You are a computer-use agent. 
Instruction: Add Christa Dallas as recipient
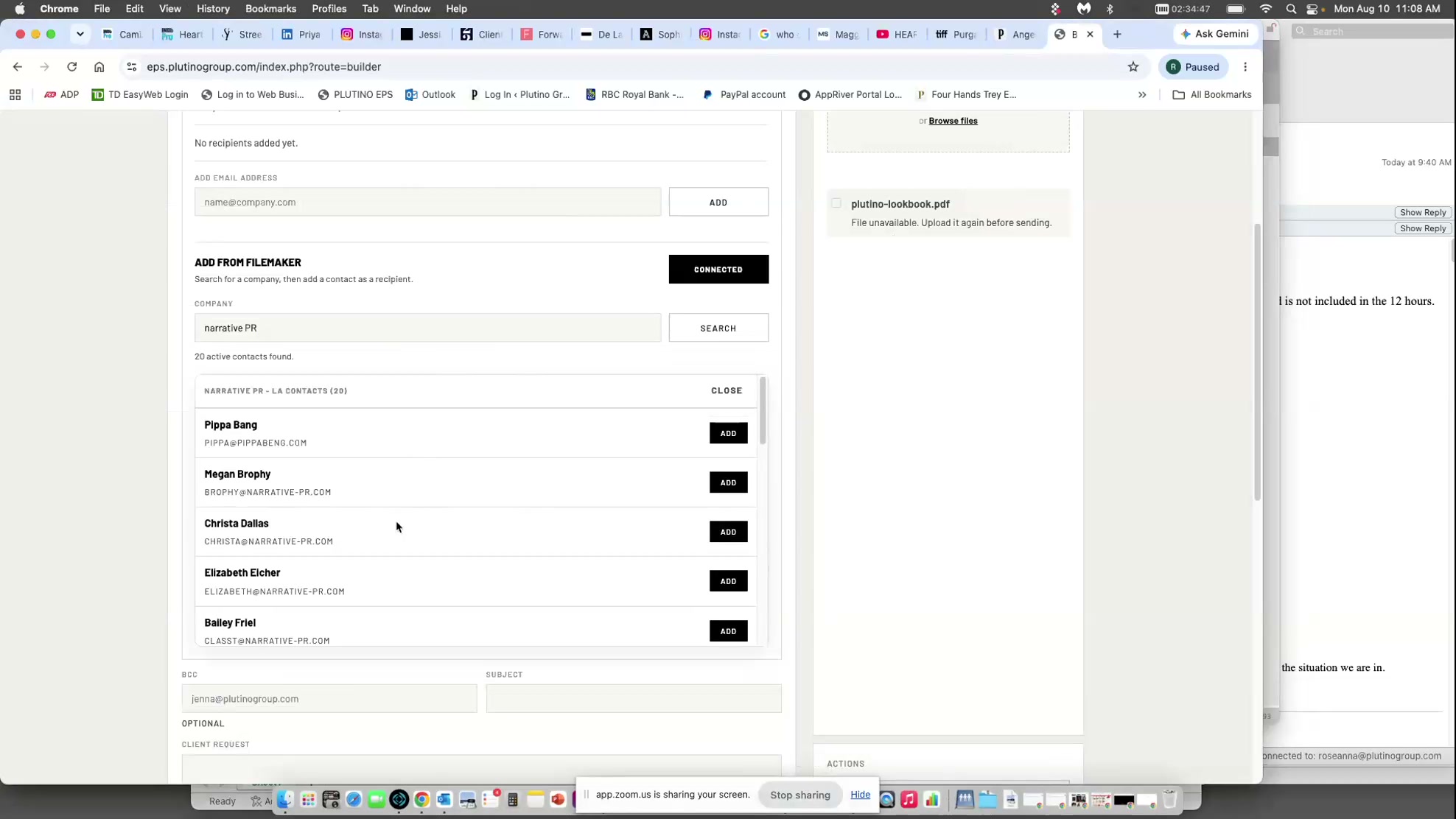pyautogui.click(x=728, y=532)
